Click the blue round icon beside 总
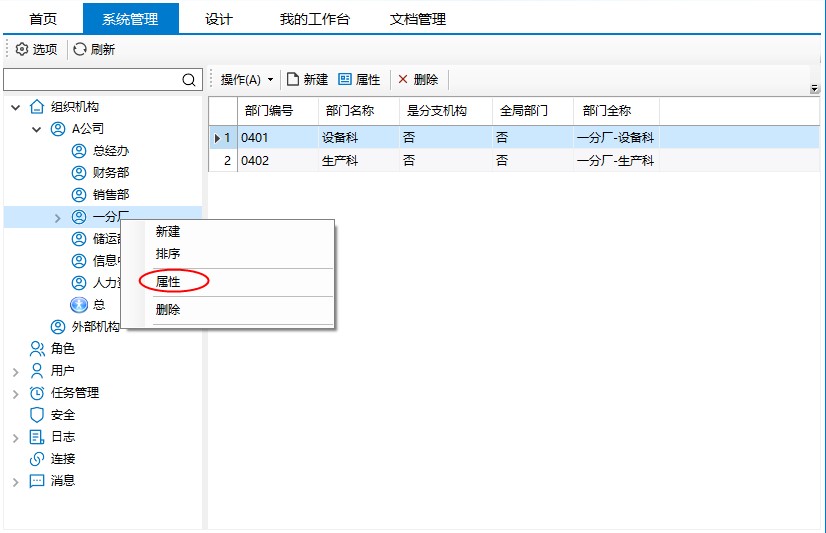826x533 pixels. click(x=79, y=304)
